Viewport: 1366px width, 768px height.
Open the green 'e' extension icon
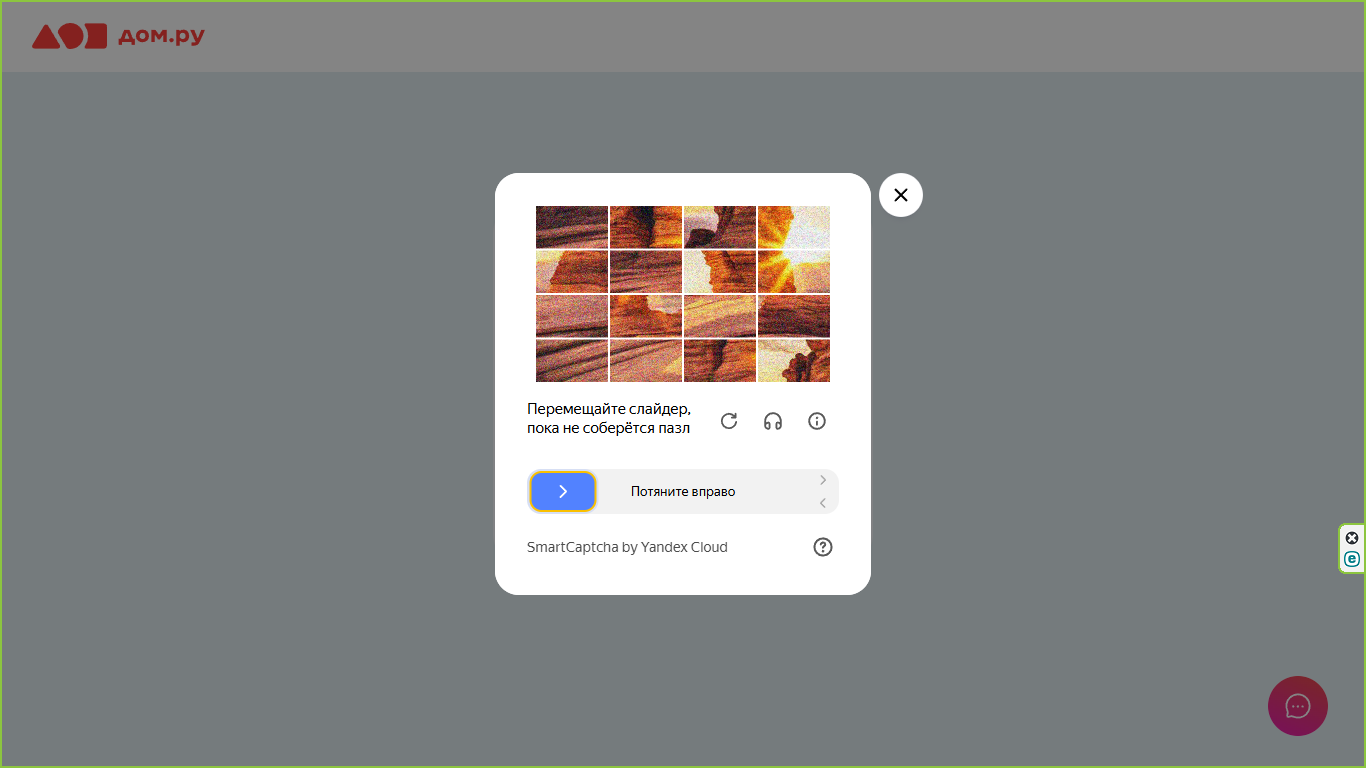[x=1352, y=559]
